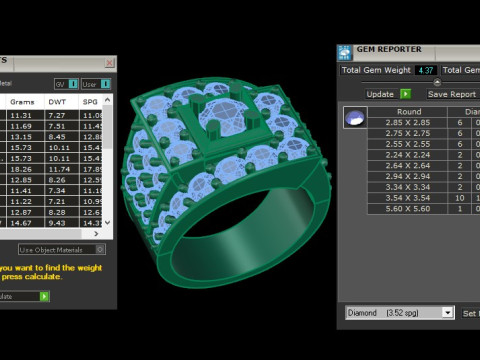Click the Save Report button
Screen dimensions: 480x360
[x=452, y=94]
